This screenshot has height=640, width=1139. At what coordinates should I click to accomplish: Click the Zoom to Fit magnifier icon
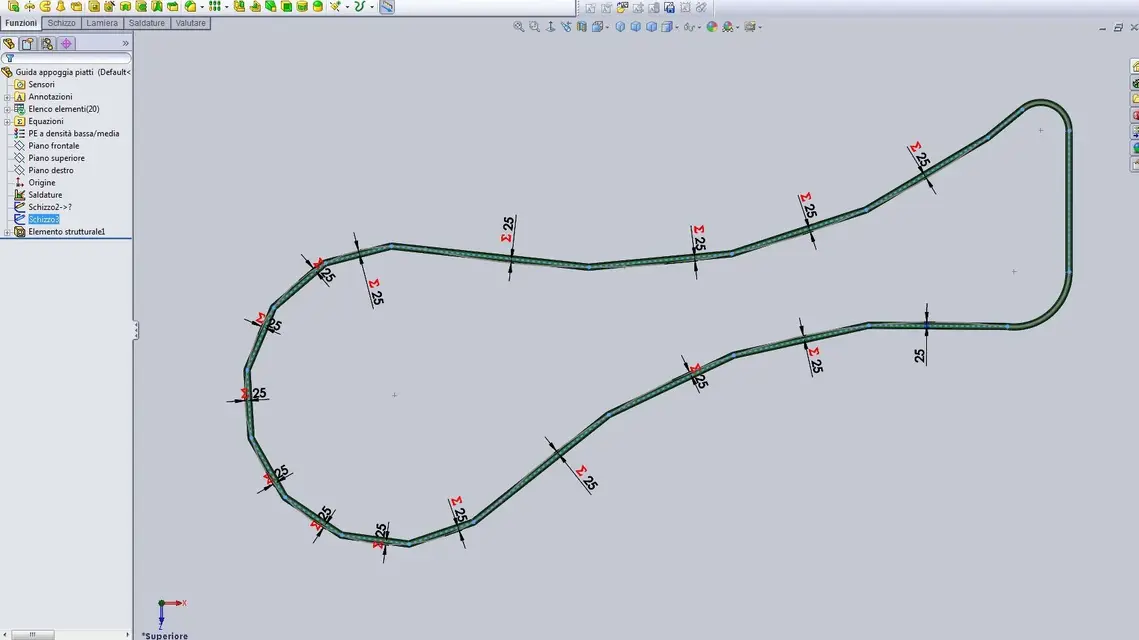click(519, 26)
